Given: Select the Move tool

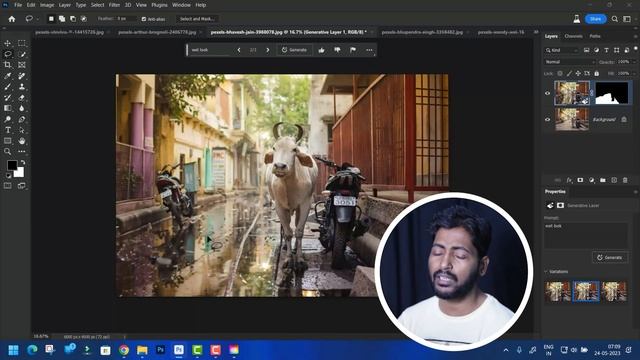Looking at the screenshot, I should pyautogui.click(x=7, y=43).
